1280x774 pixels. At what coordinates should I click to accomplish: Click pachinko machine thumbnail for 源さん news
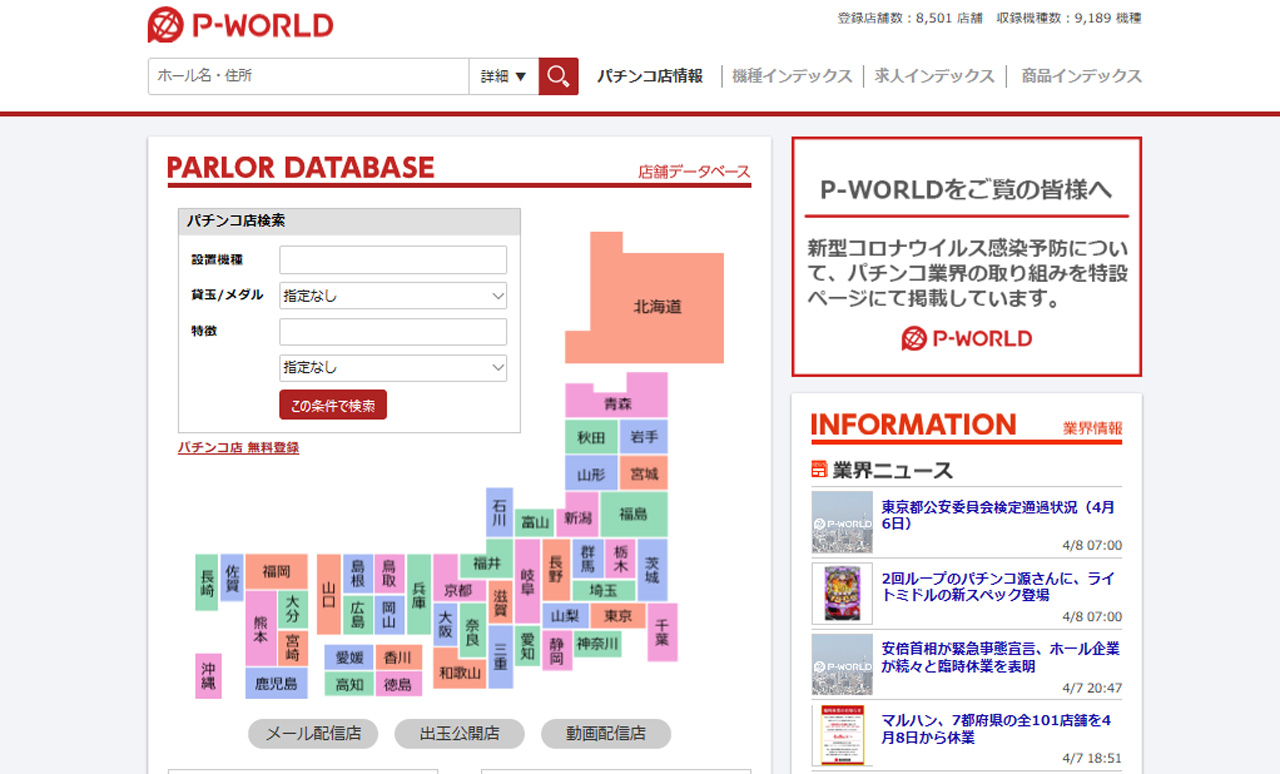tap(842, 593)
